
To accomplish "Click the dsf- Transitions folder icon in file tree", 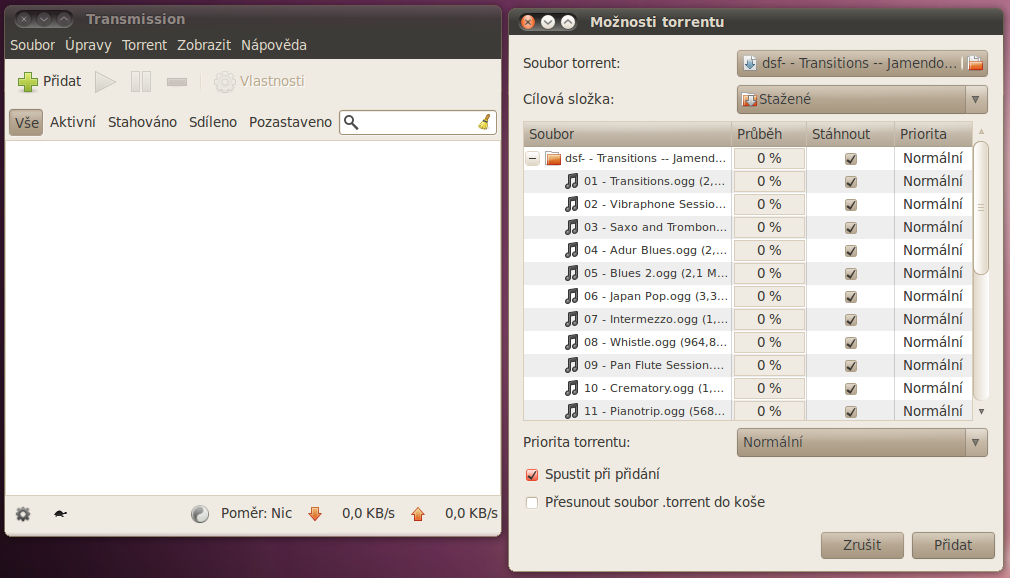I will pyautogui.click(x=553, y=159).
